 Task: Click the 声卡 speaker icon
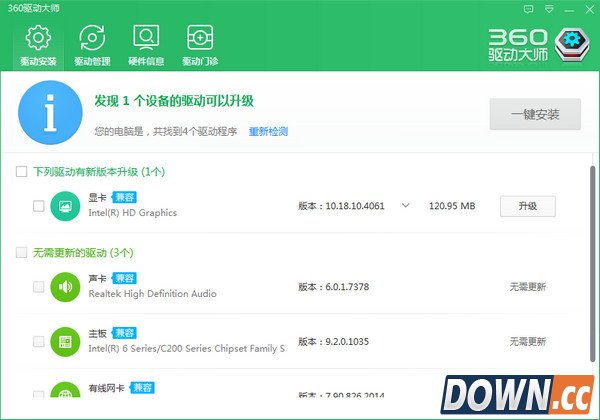(65, 287)
